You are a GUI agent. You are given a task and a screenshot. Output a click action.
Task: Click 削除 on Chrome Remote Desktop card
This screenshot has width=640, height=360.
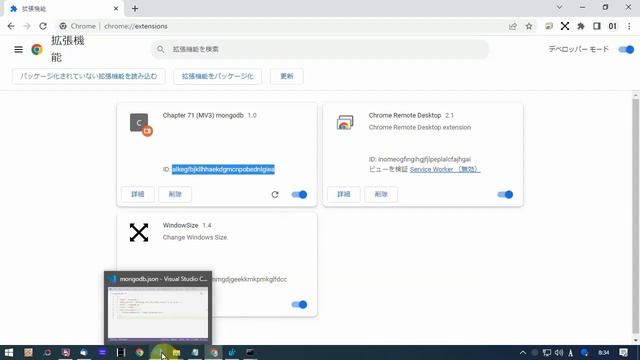[381, 194]
